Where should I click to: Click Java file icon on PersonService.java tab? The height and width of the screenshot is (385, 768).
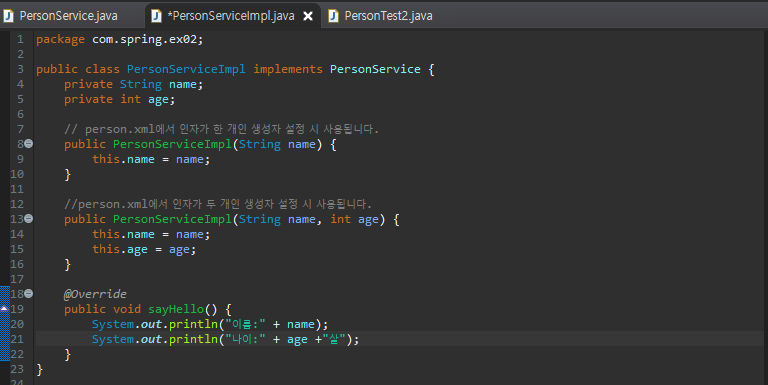coord(8,16)
